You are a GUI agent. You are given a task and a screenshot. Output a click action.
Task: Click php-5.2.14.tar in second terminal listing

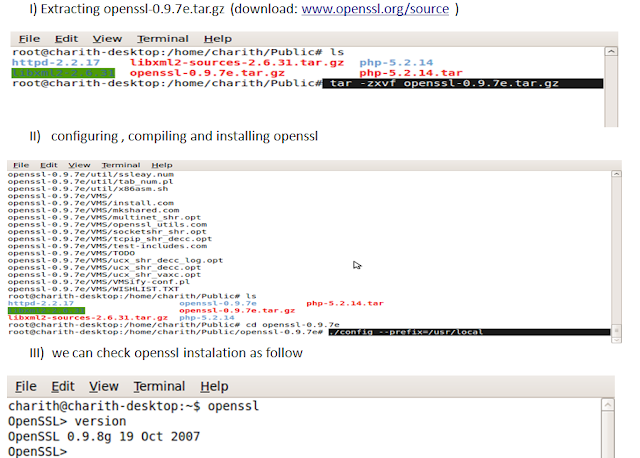coord(345,303)
